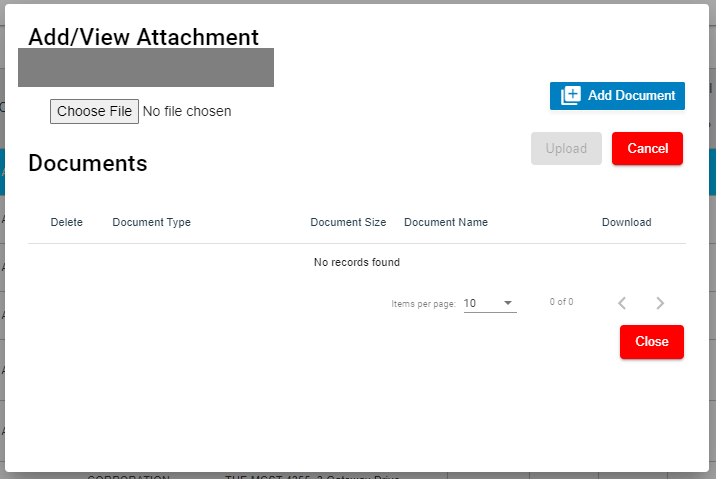Click the Download column header
716x479 pixels.
tap(626, 222)
